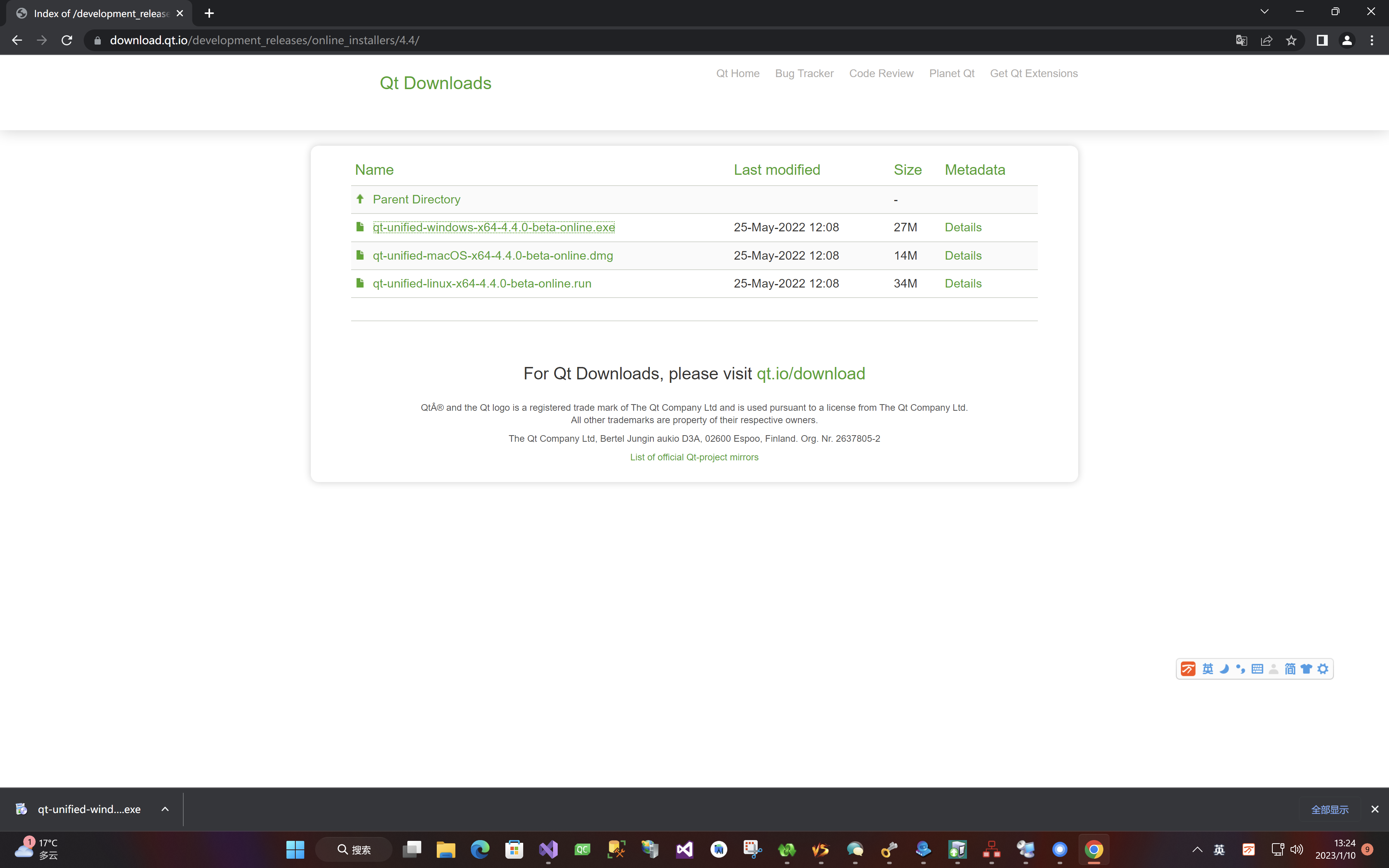Open IME skin shirt icon
The width and height of the screenshot is (1389, 868).
[1306, 669]
